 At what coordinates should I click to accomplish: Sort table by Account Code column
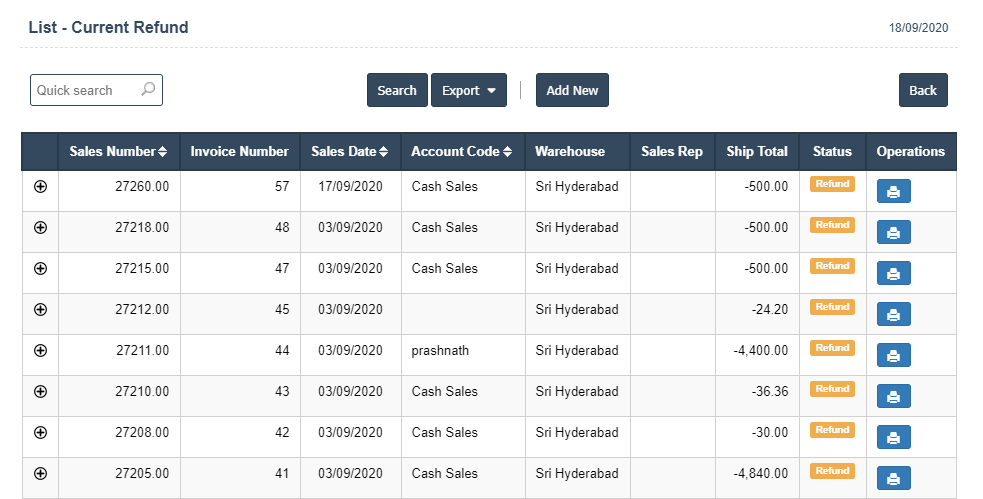coord(462,152)
